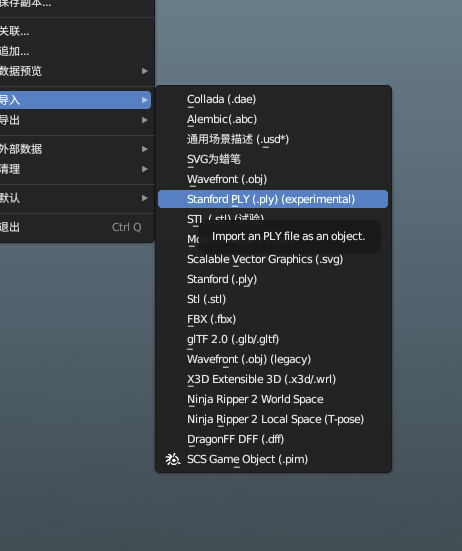This screenshot has width=462, height=551.
Task: Select 通用场景描述 (.usd*) import
Action: pyautogui.click(x=273, y=140)
